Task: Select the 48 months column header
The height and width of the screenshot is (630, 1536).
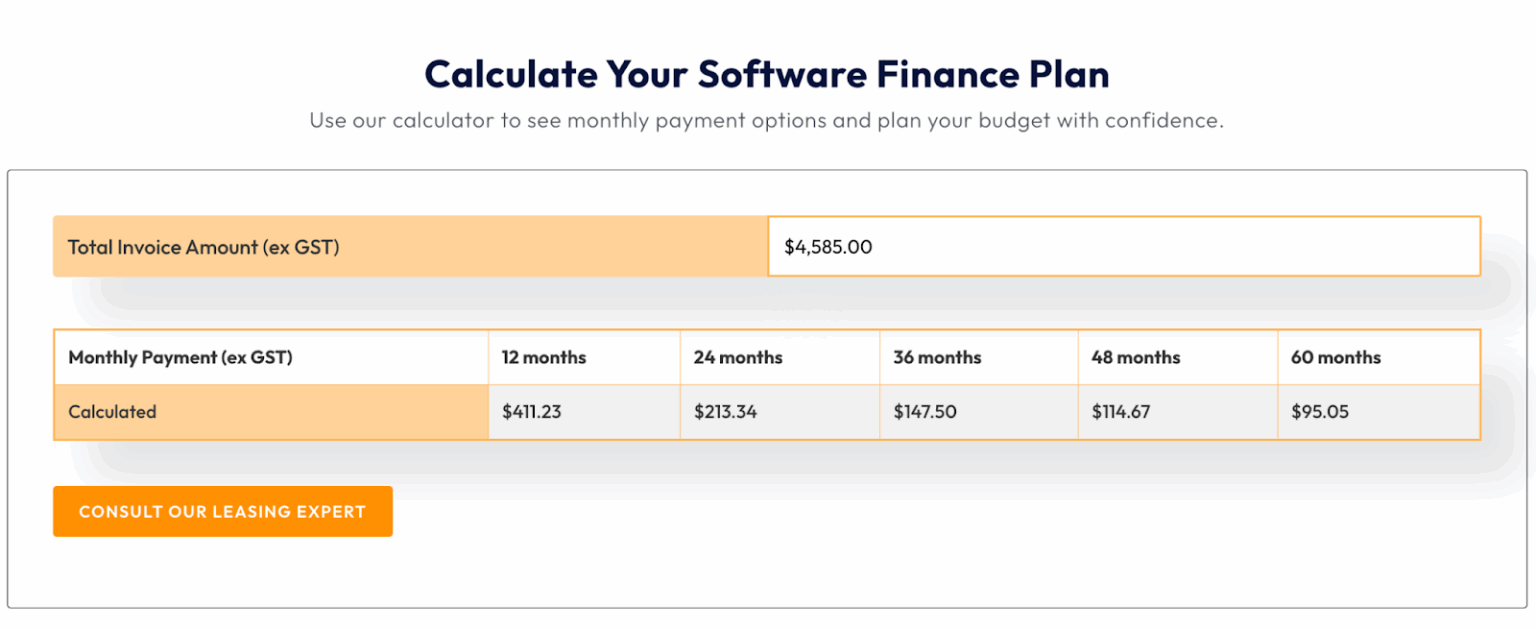Action: (1178, 357)
